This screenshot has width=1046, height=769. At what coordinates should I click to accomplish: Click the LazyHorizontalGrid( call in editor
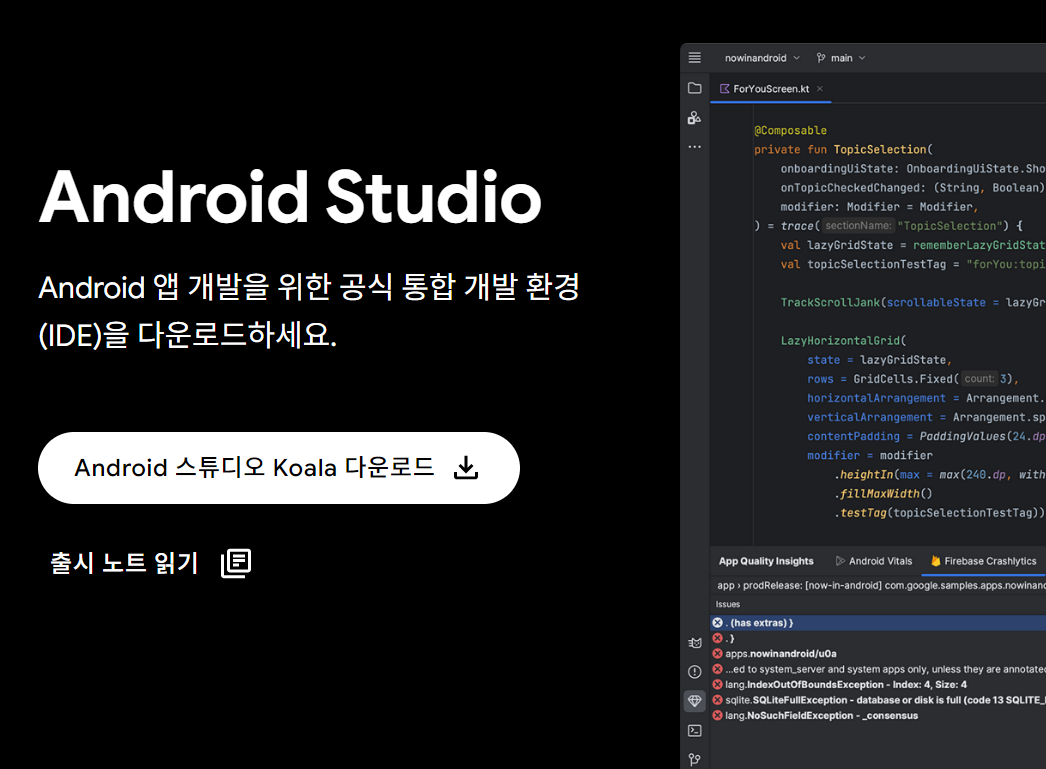(844, 340)
